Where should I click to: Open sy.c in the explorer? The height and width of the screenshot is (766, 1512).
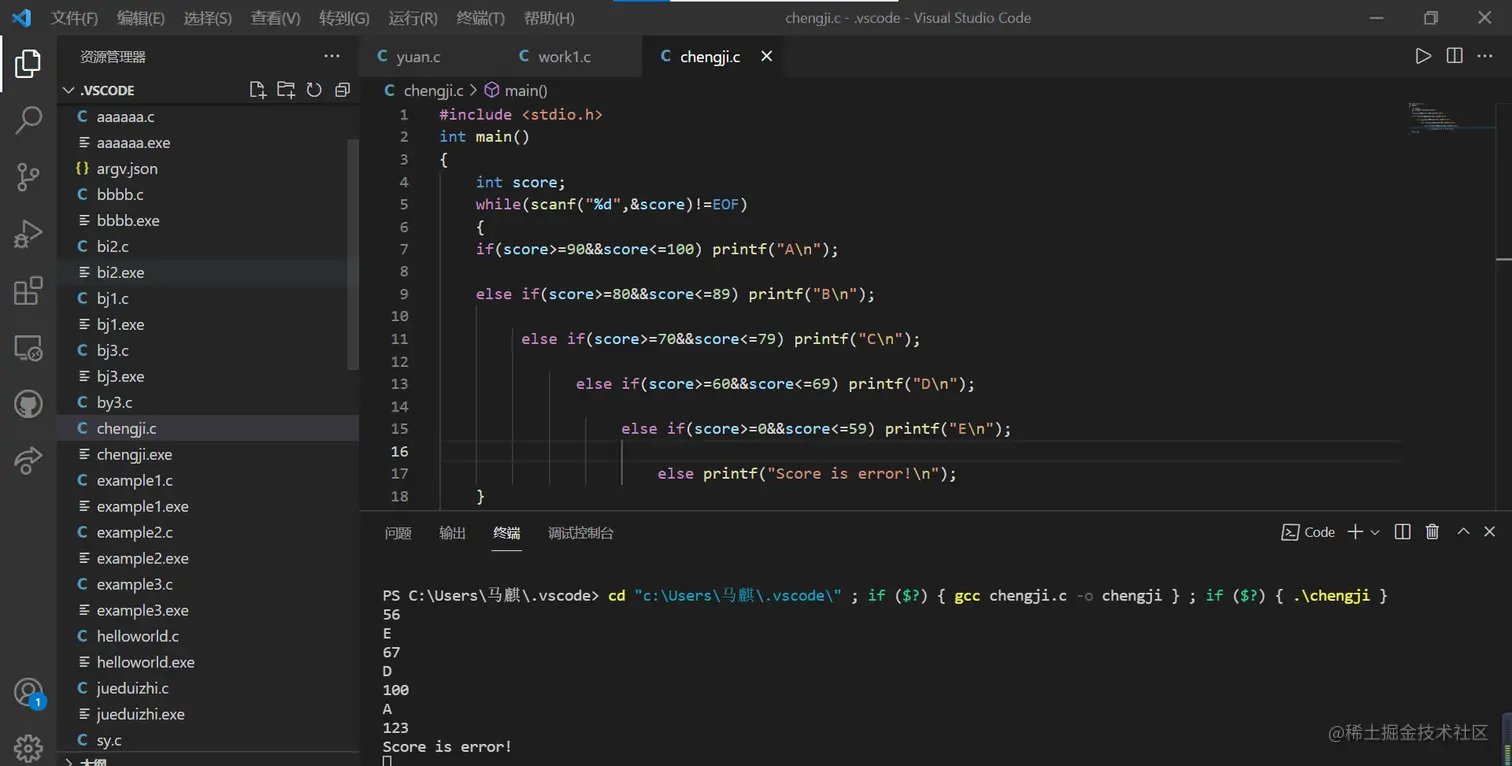pos(208,741)
